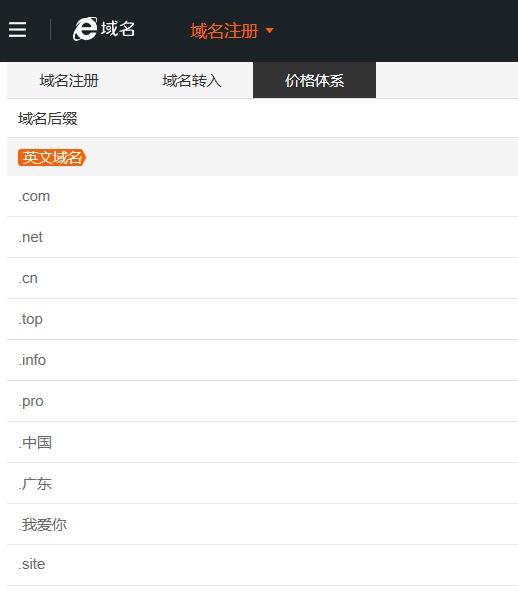Switch to the 域名转入 tab
The width and height of the screenshot is (518, 595).
[192, 80]
